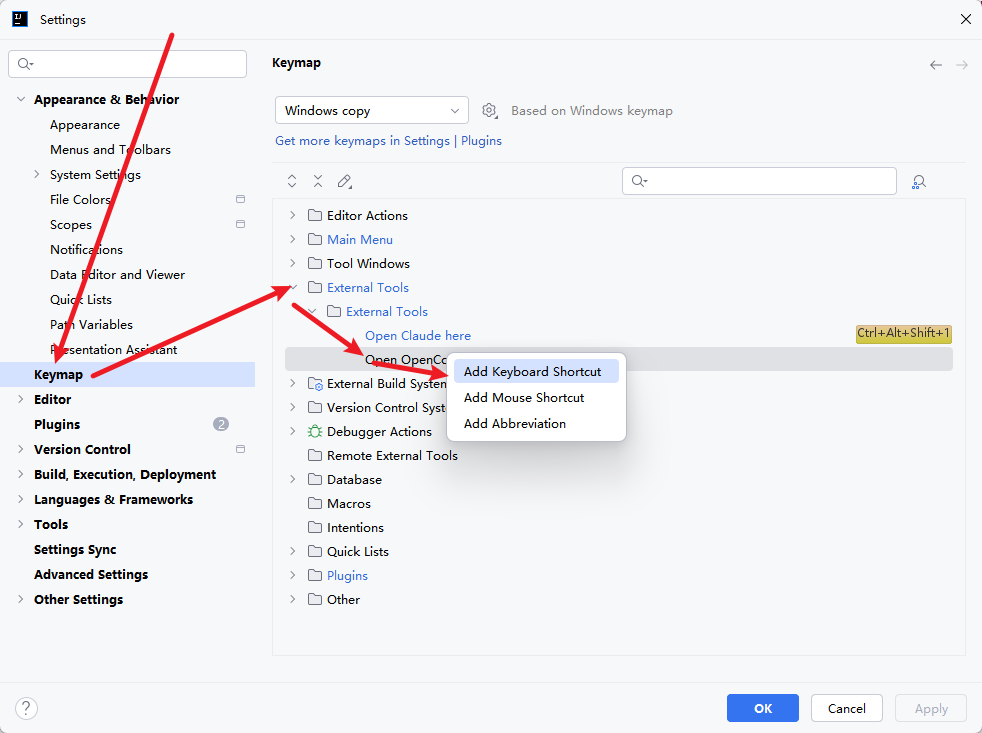Image resolution: width=982 pixels, height=733 pixels.
Task: Click the Expand All icon in keymap toolbar
Action: point(292,182)
